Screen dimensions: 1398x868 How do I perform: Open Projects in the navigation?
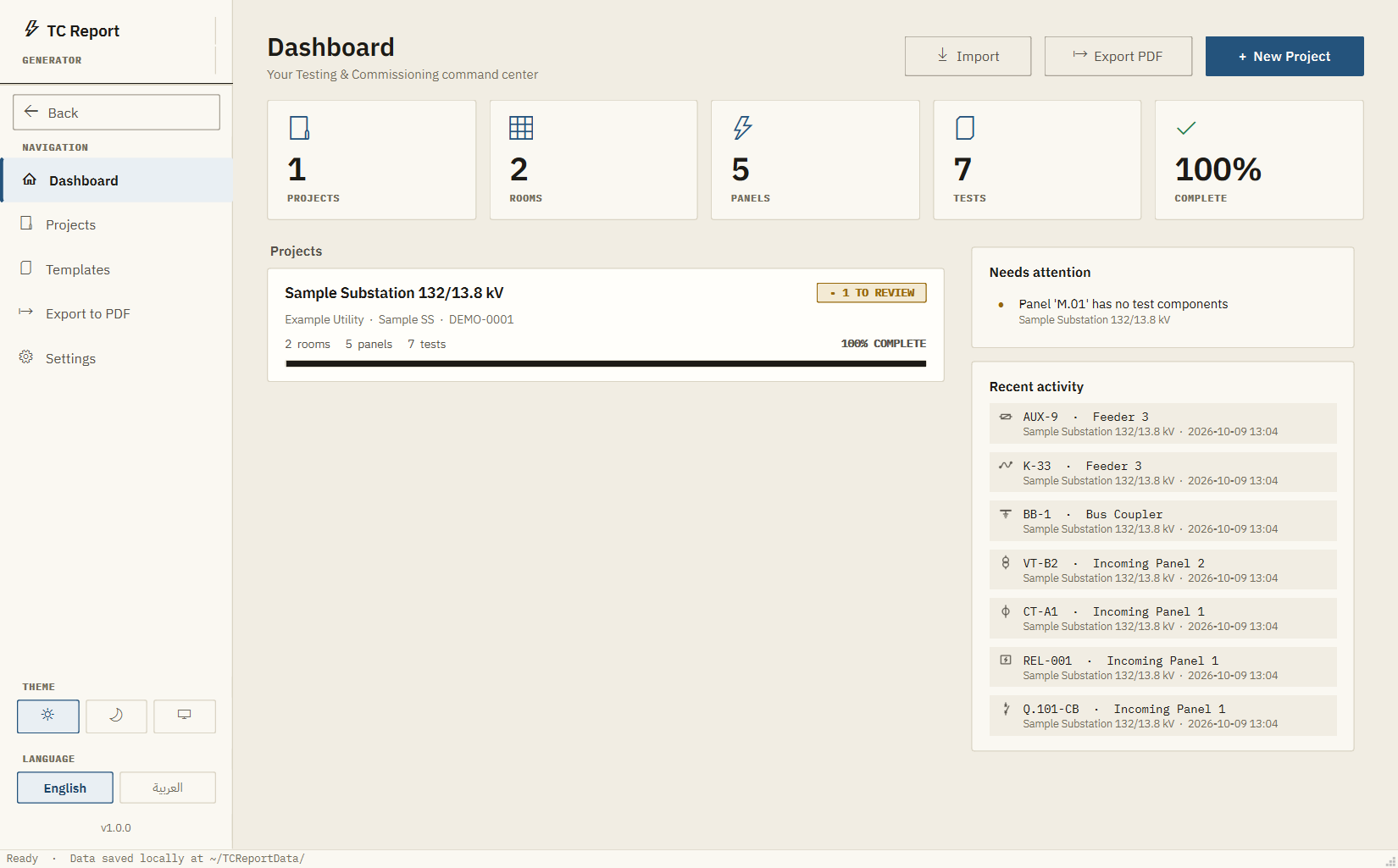tap(117, 224)
